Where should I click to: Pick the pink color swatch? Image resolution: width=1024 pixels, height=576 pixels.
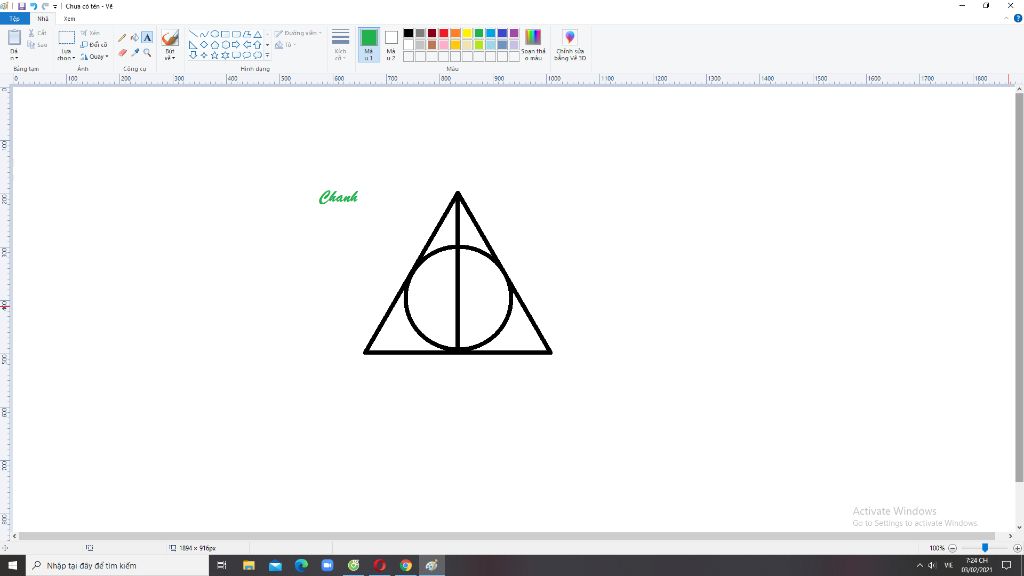coord(443,45)
